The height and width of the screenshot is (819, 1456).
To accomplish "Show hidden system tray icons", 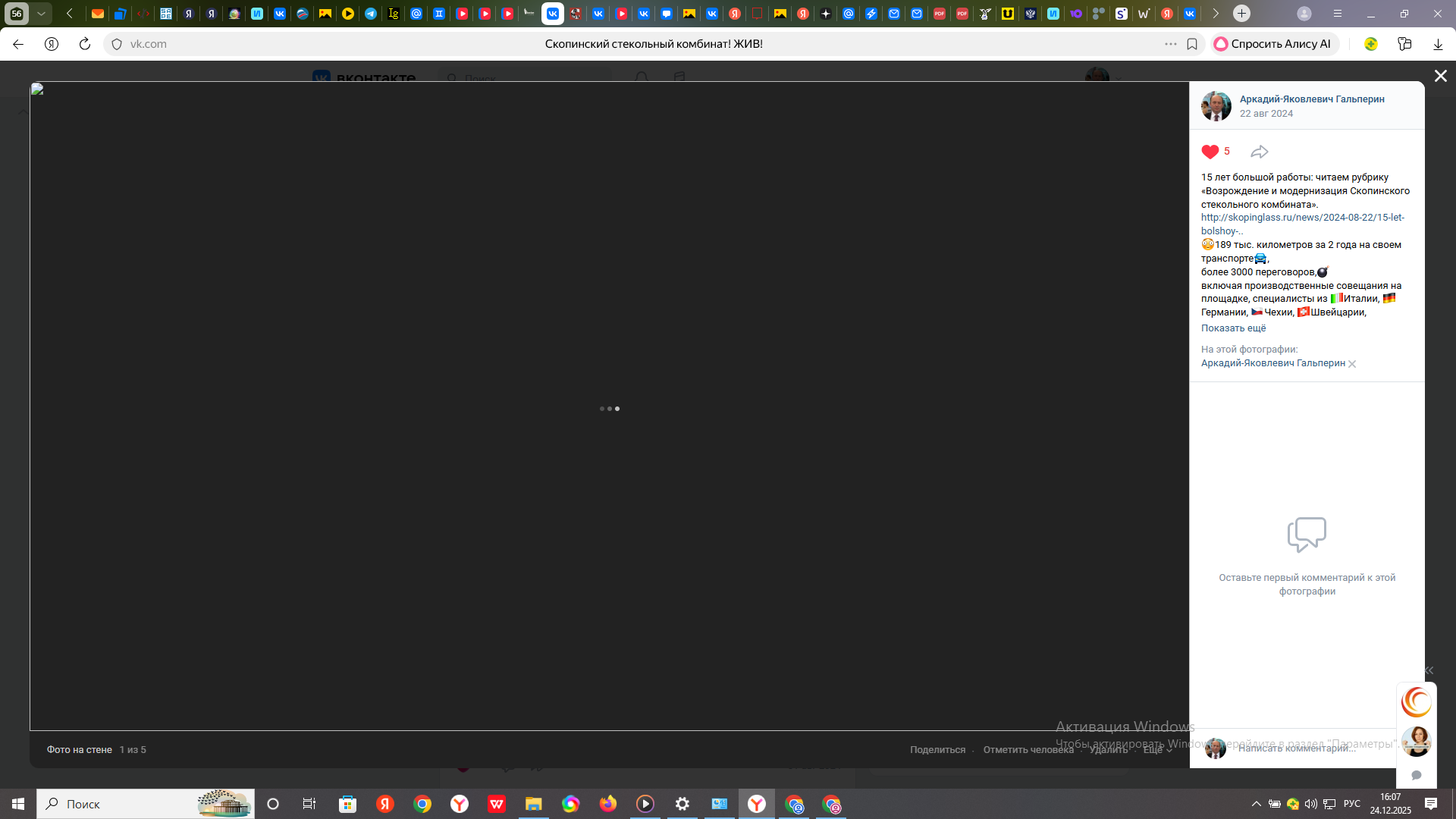I will point(1256,804).
